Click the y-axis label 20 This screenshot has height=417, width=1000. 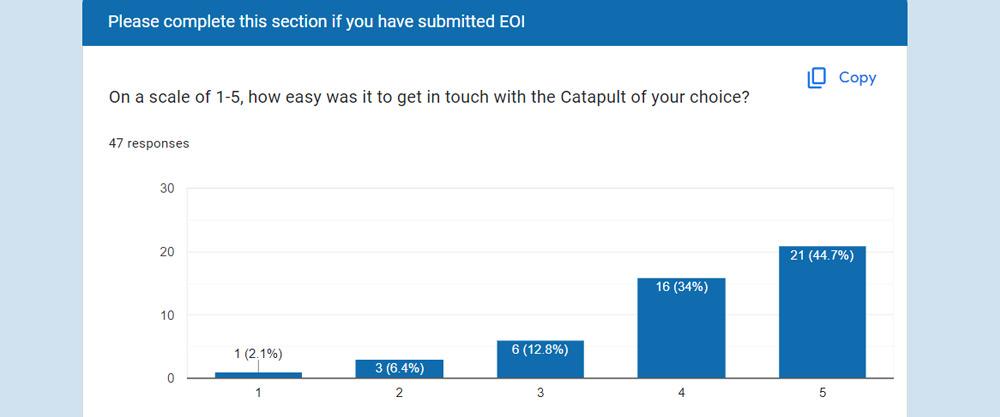click(x=167, y=252)
